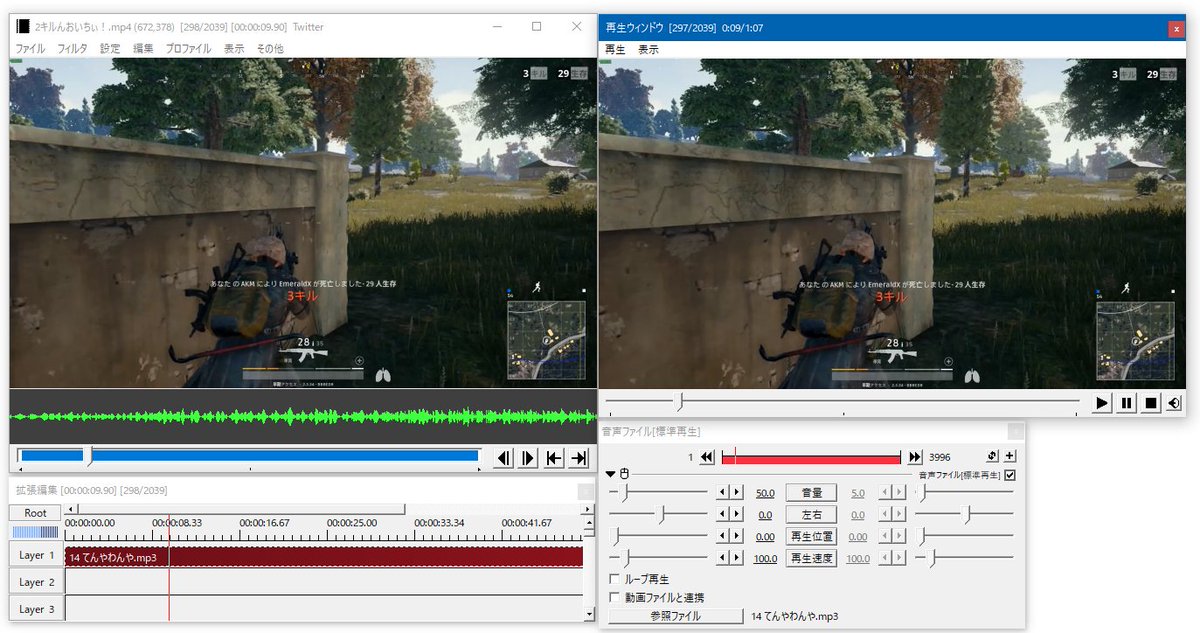
Task: Click the 再生速度 parameter button
Action: 811,559
